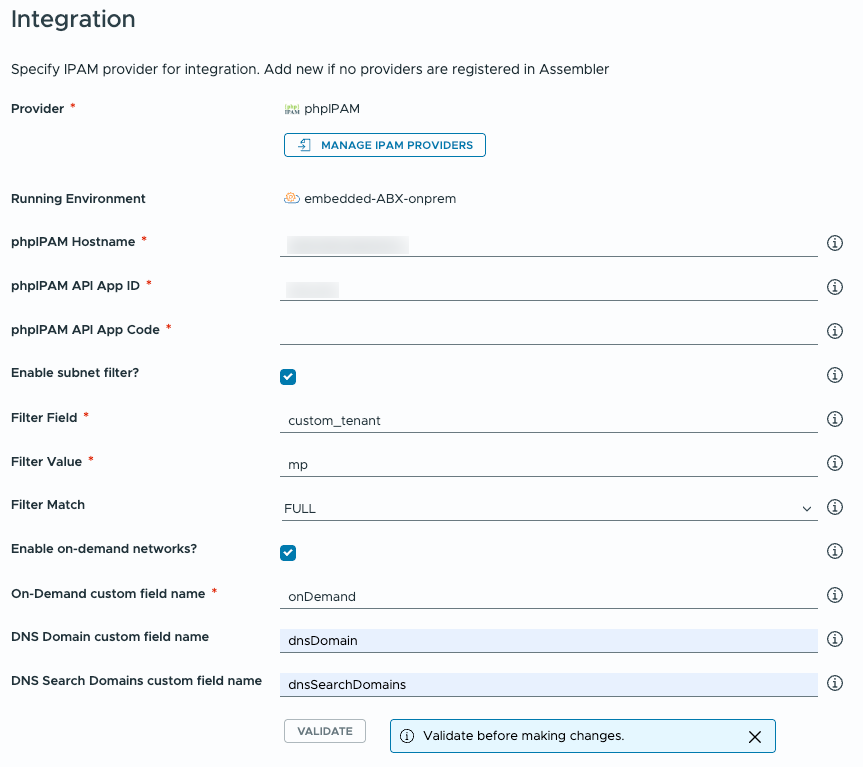The width and height of the screenshot is (863, 767).
Task: Click the Filter Match chevron arrow
Action: point(808,508)
